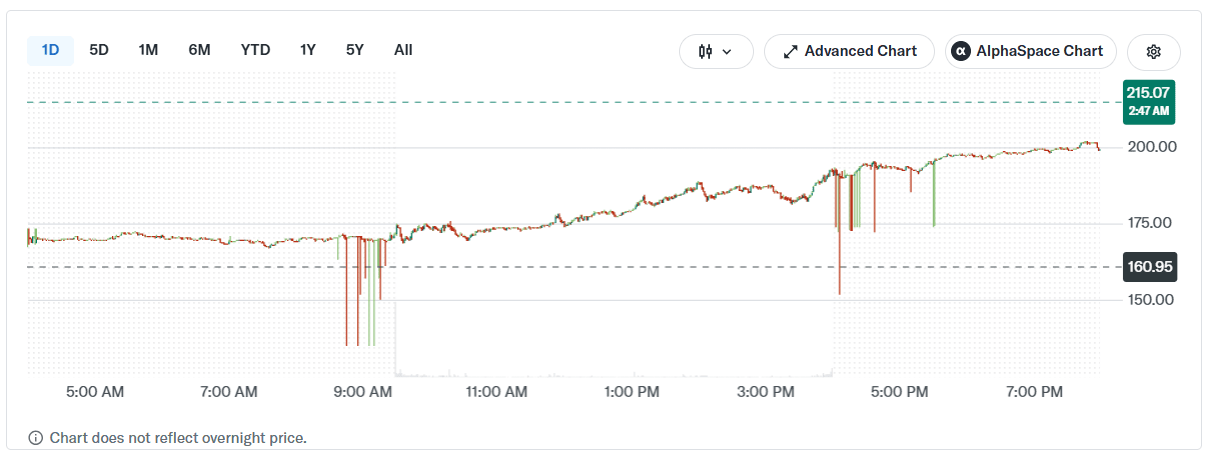The image size is (1211, 459).
Task: Select the 1M range tab
Action: [x=148, y=50]
